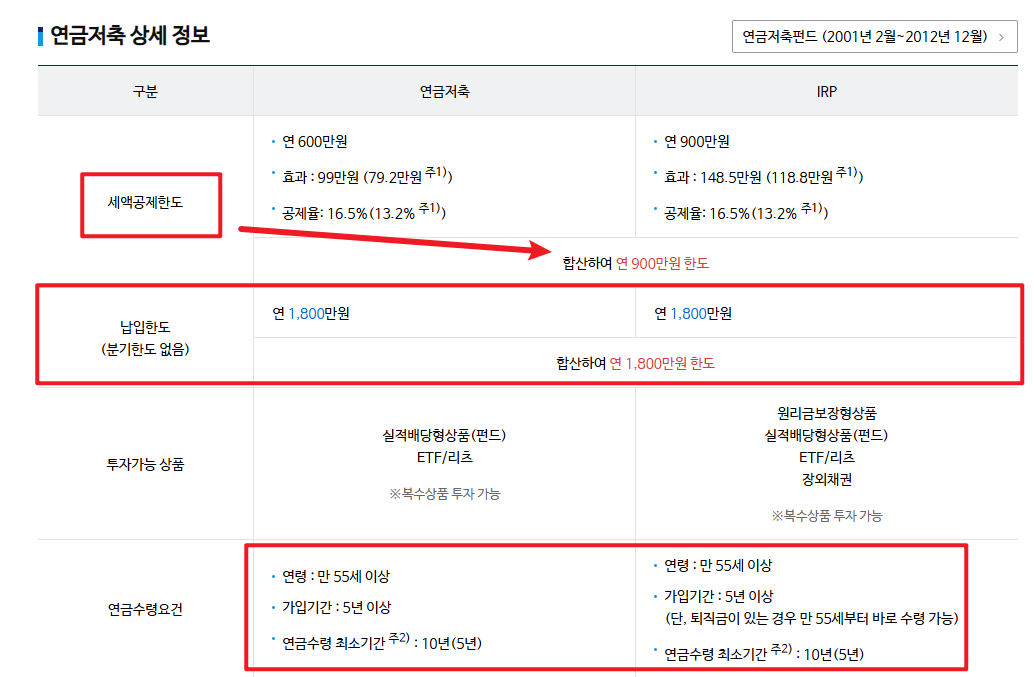Click footnote 주1) after 13.2% in 연금저축 column

click(x=428, y=208)
